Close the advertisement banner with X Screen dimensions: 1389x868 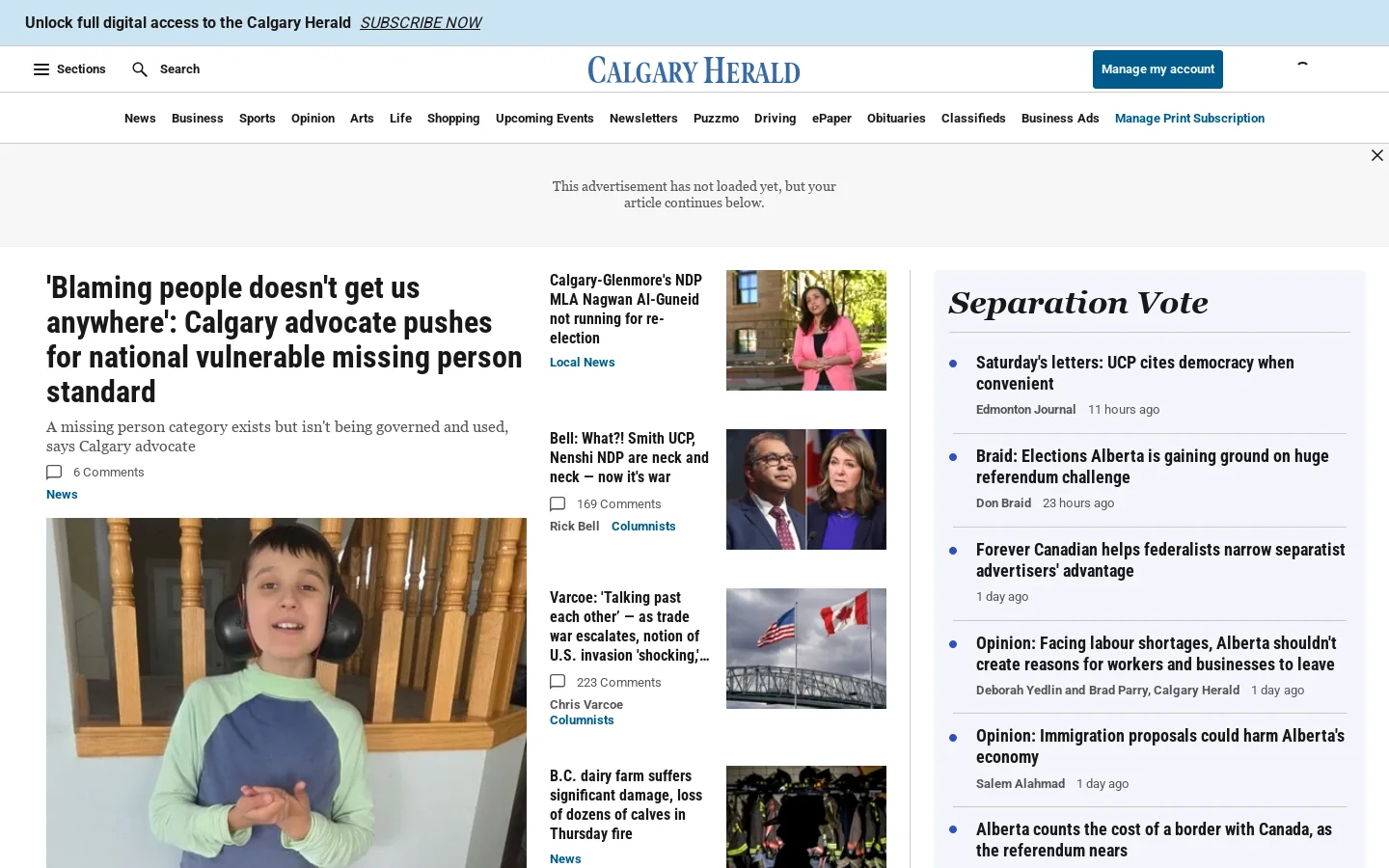pyautogui.click(x=1377, y=155)
